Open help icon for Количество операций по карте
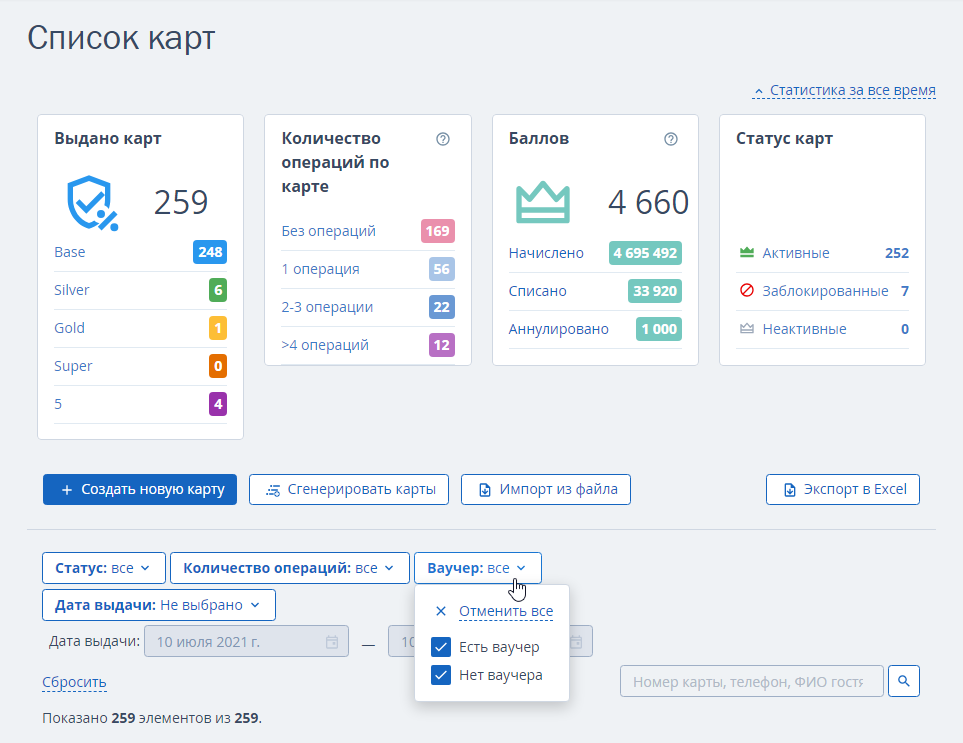This screenshot has height=743, width=963. click(x=443, y=139)
